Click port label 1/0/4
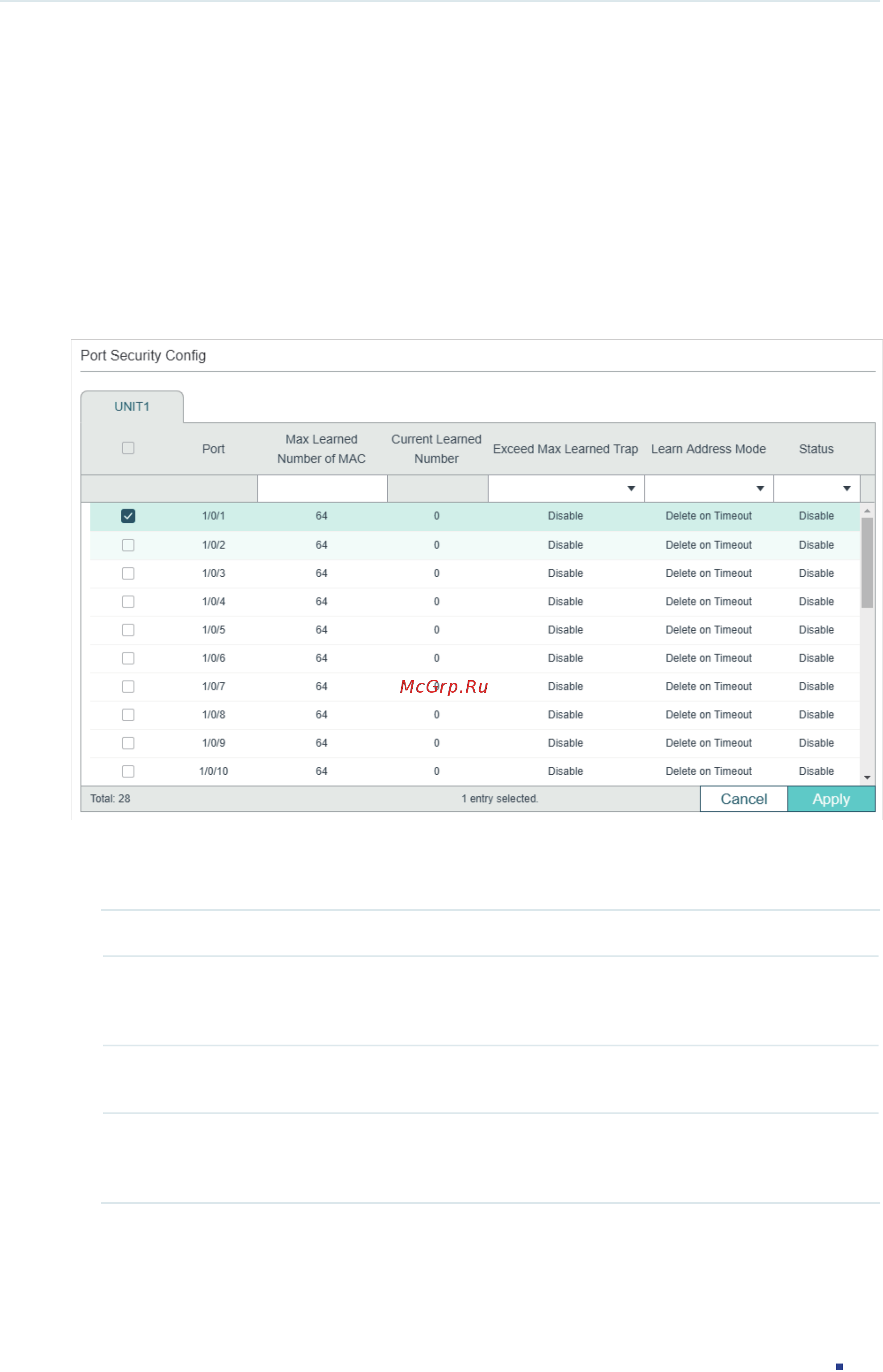 click(213, 602)
